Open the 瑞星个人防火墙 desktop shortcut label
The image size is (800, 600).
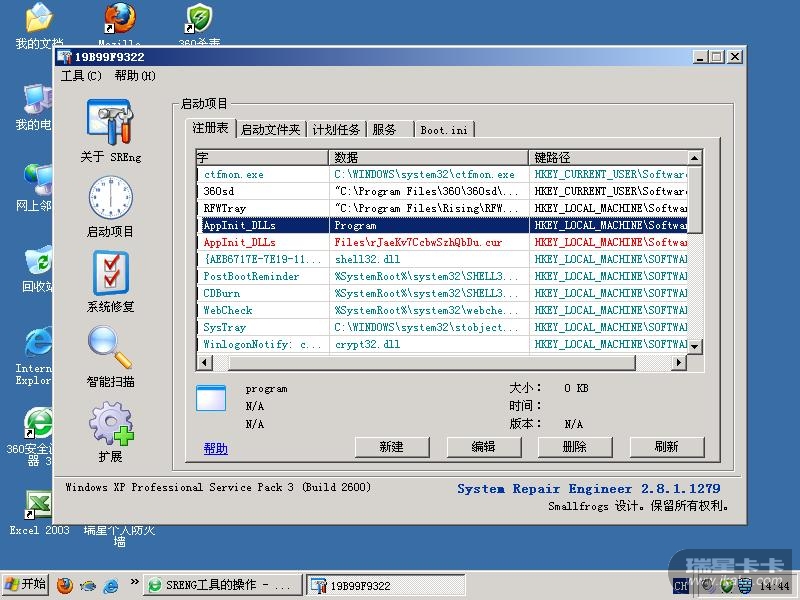(119, 536)
